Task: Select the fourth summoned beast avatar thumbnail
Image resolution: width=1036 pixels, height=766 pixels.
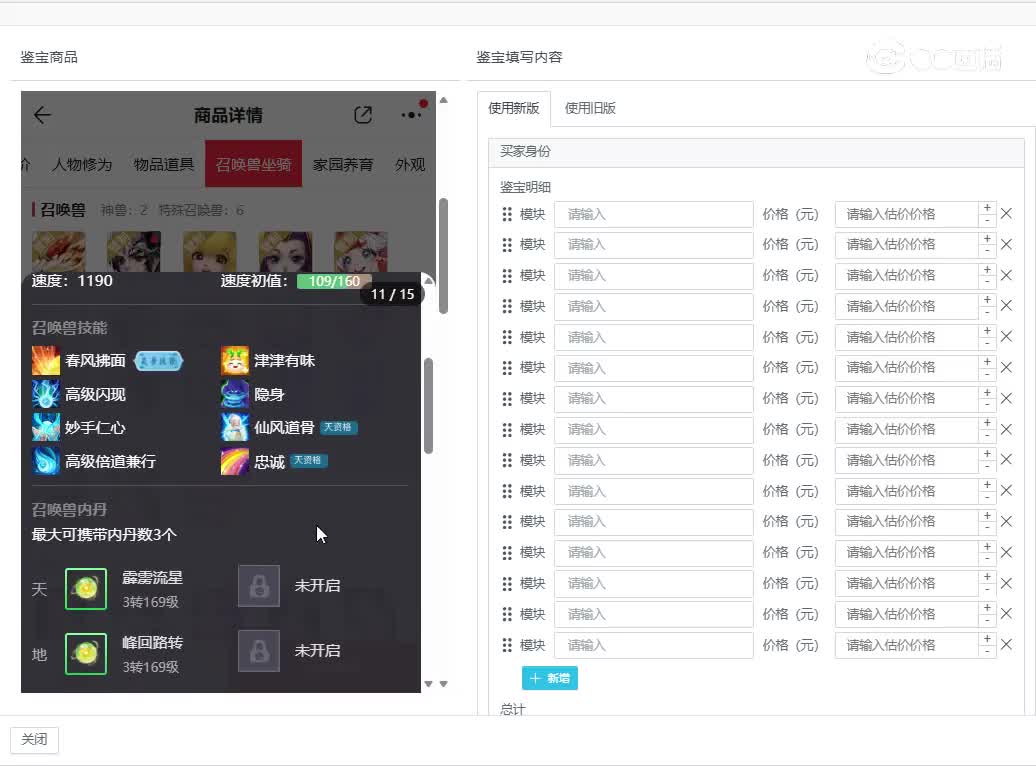Action: [285, 251]
